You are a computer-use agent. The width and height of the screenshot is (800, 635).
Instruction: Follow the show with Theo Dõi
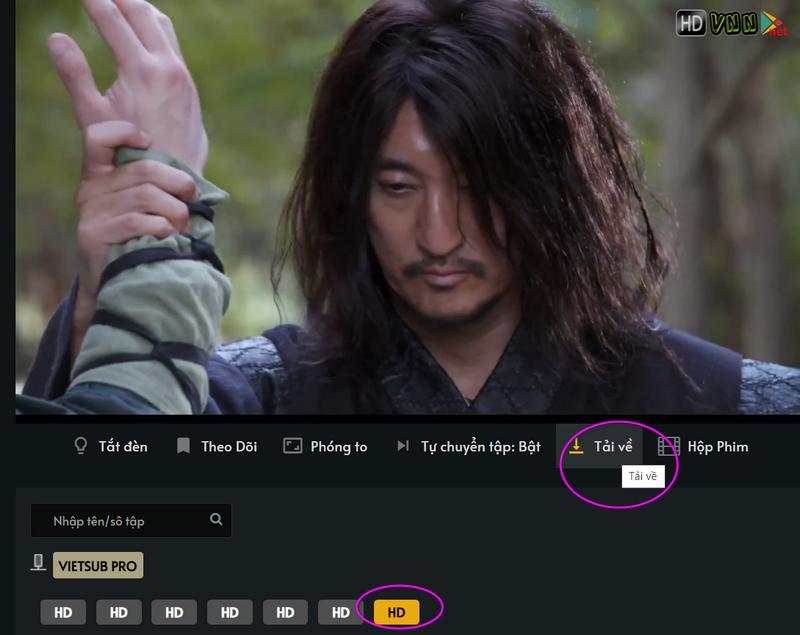[x=229, y=447]
